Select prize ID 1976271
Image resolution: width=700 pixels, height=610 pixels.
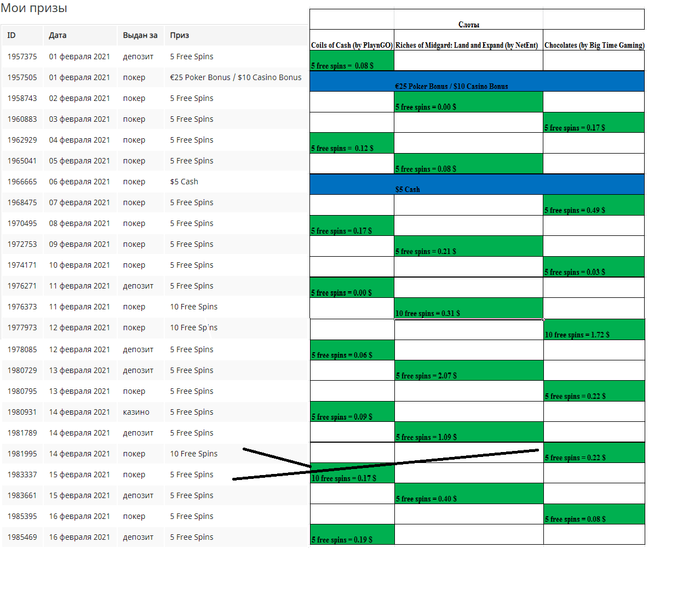pyautogui.click(x=22, y=286)
